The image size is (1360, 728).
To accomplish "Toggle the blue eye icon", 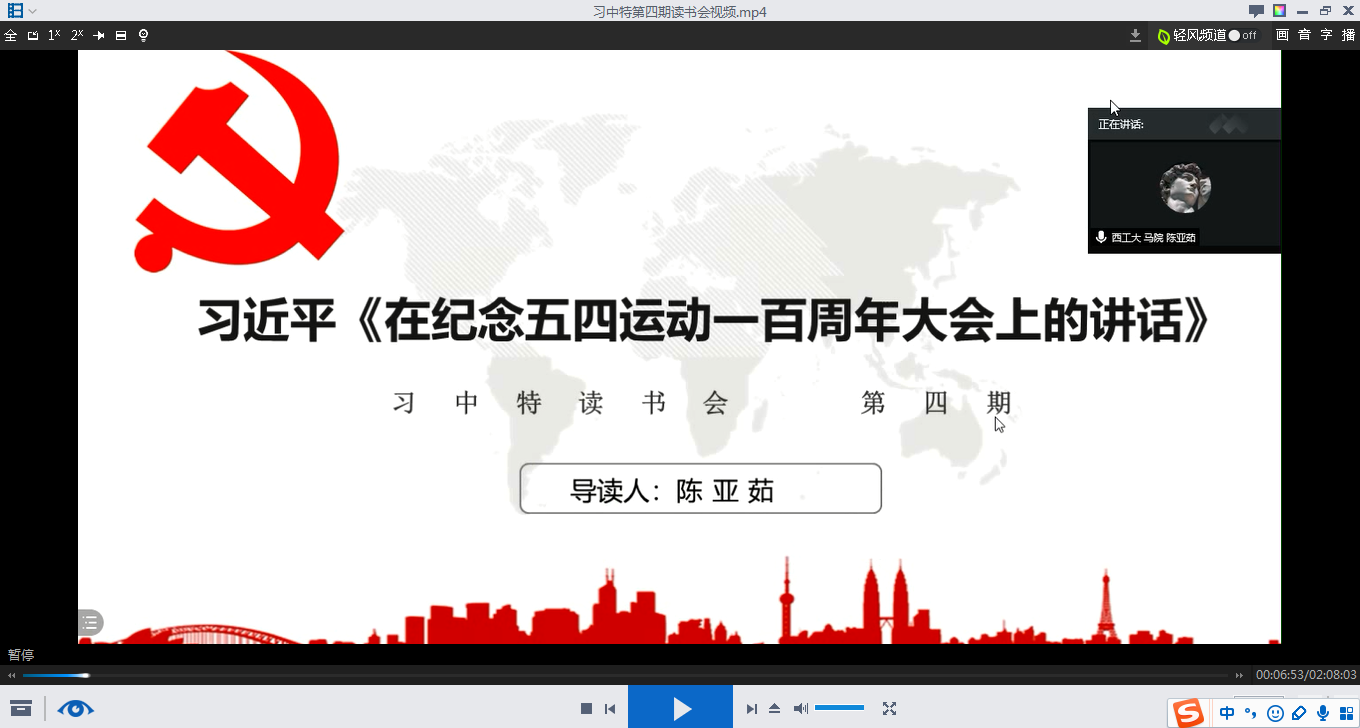I will click(x=75, y=709).
